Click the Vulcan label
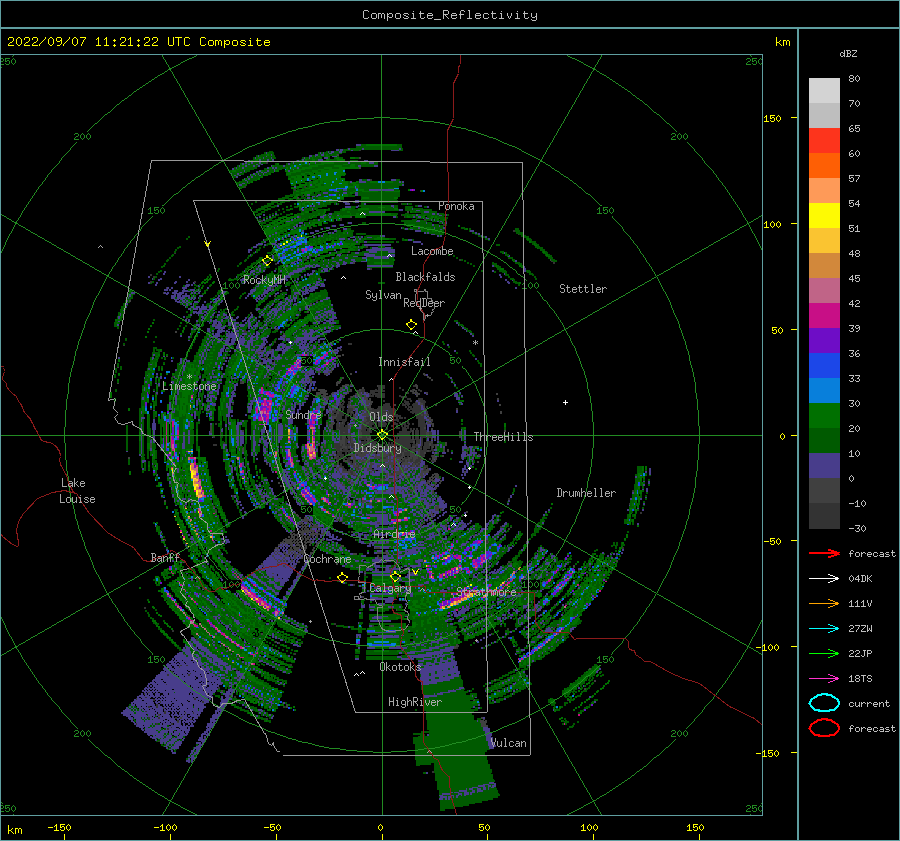Screen dimensions: 900x841 (509, 743)
